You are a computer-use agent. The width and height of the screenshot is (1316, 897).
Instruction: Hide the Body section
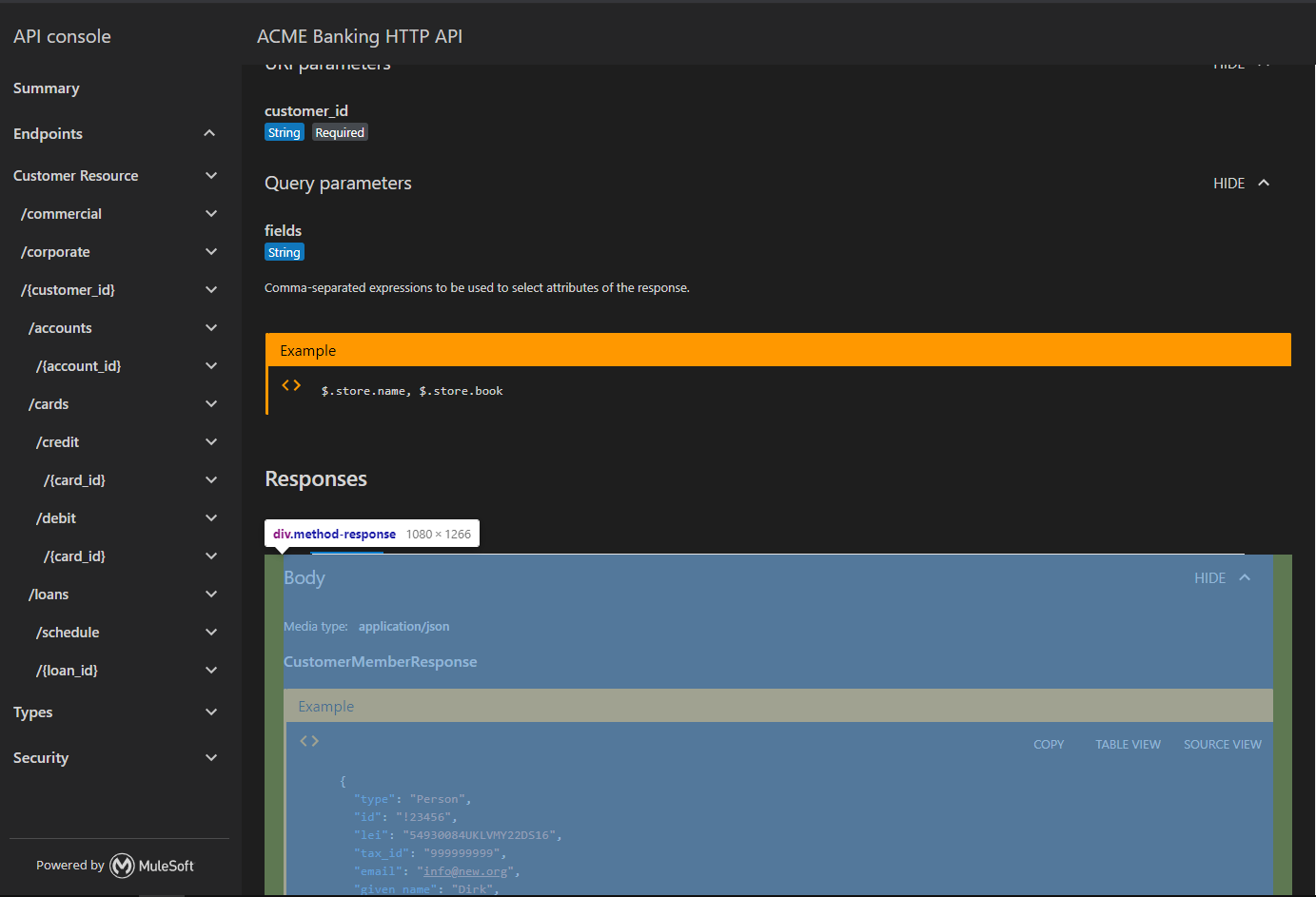1209,578
